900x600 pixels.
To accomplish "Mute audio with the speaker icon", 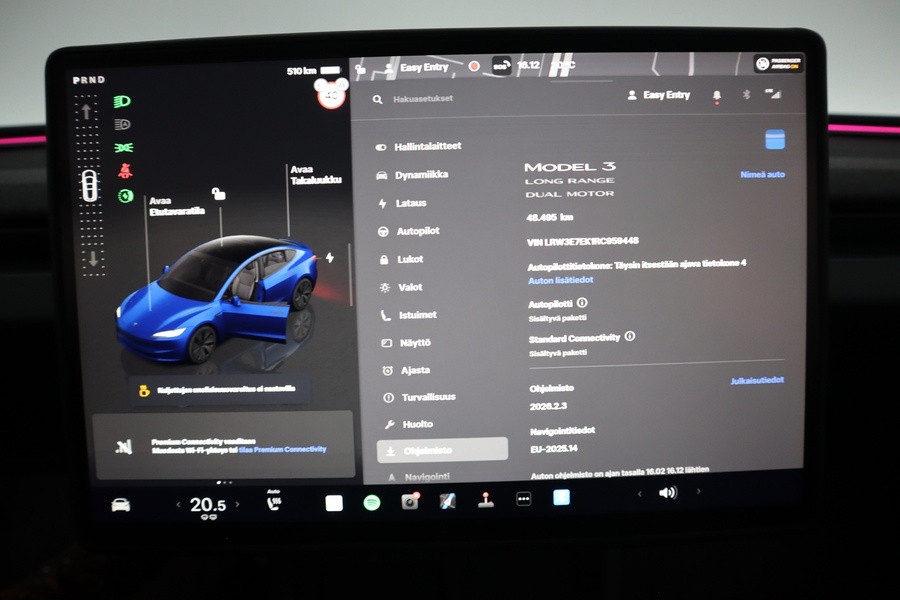I will [668, 493].
